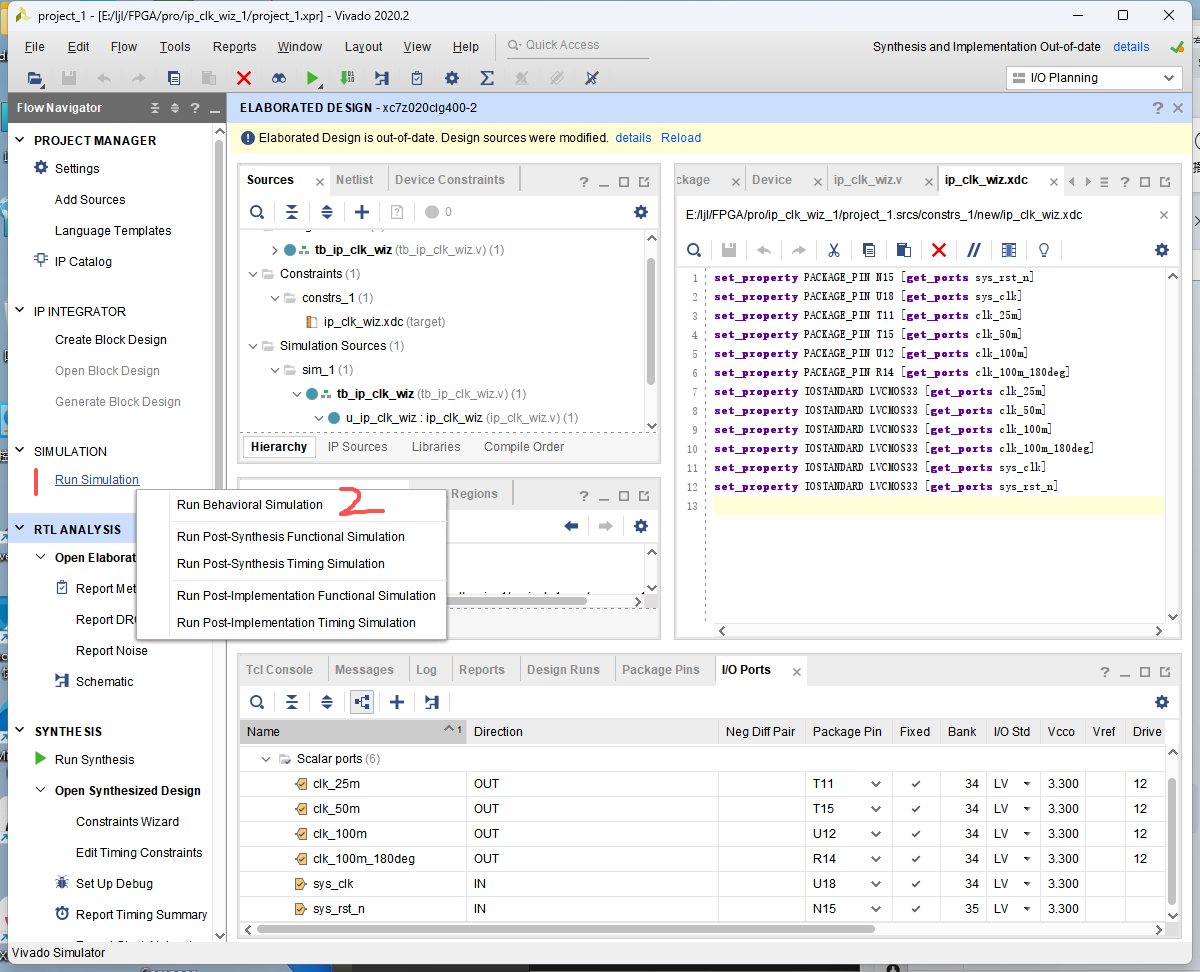Screen dimensions: 1200x972
Task: Open I/O Std dropdown for sys_rst_n
Action: tap(1026, 909)
